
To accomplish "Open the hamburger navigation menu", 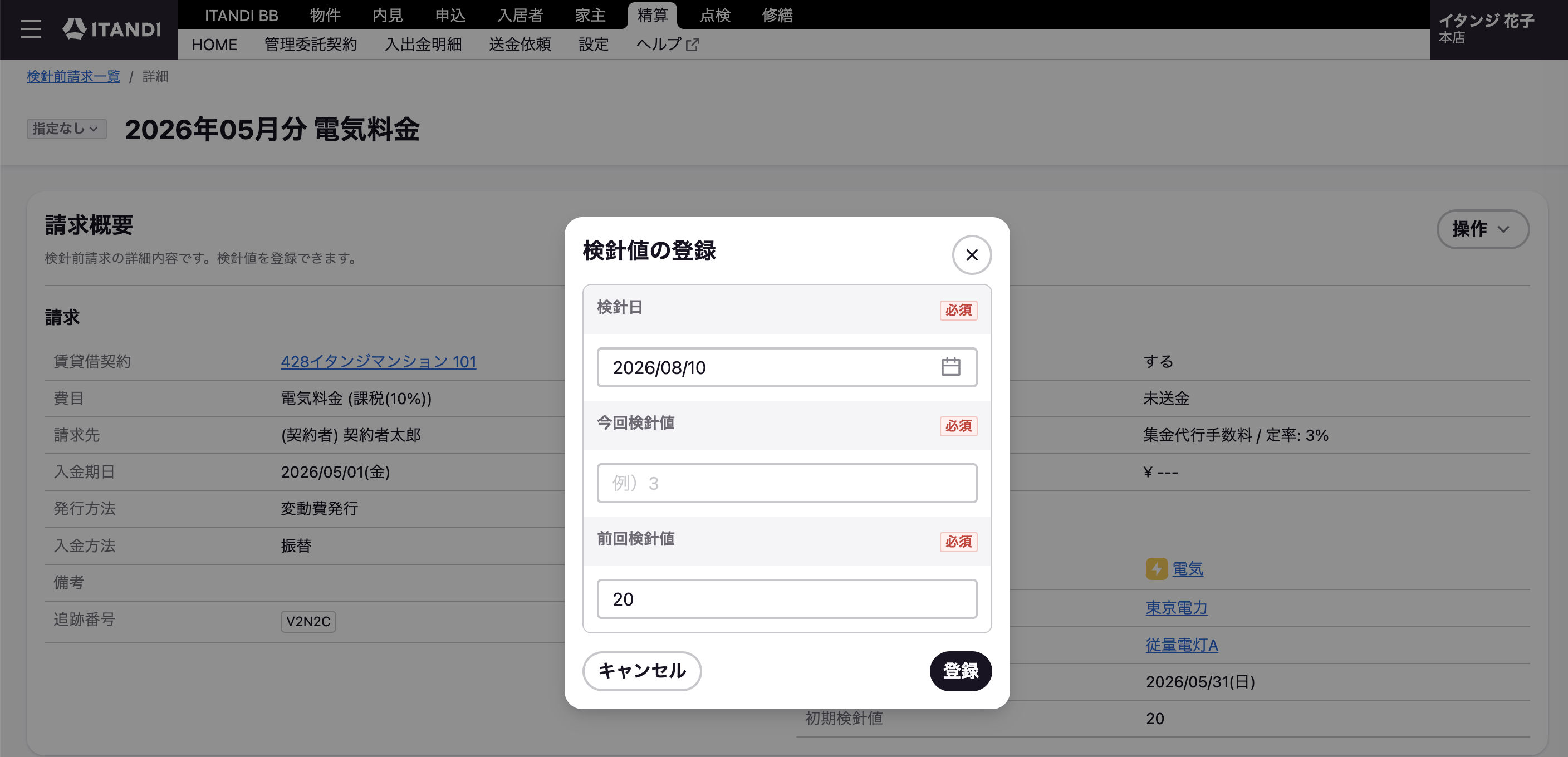I will 31,29.
